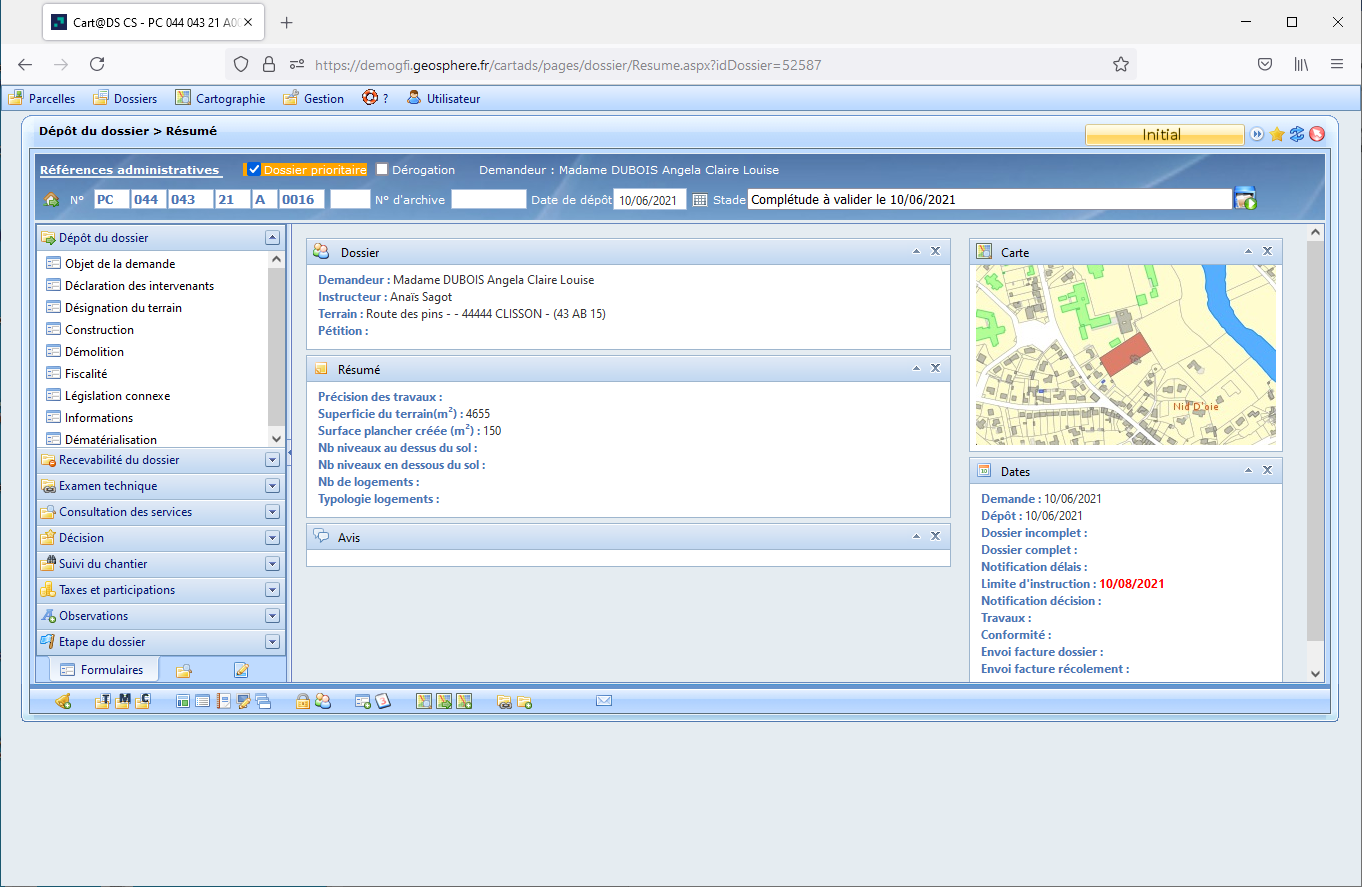Click the home icon beside dossier number
The width and height of the screenshot is (1362, 887).
[x=53, y=200]
